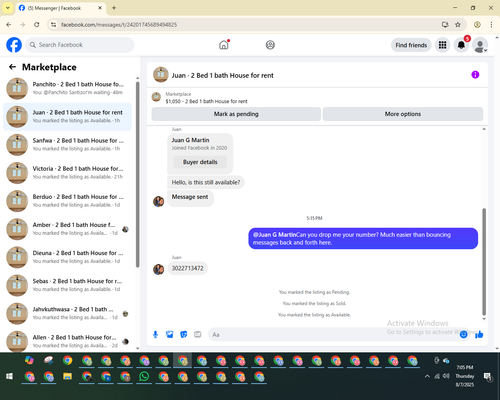Screen dimensions: 500x400
Task: Click the back arrow beside Marketplace
Action: pyautogui.click(x=12, y=67)
